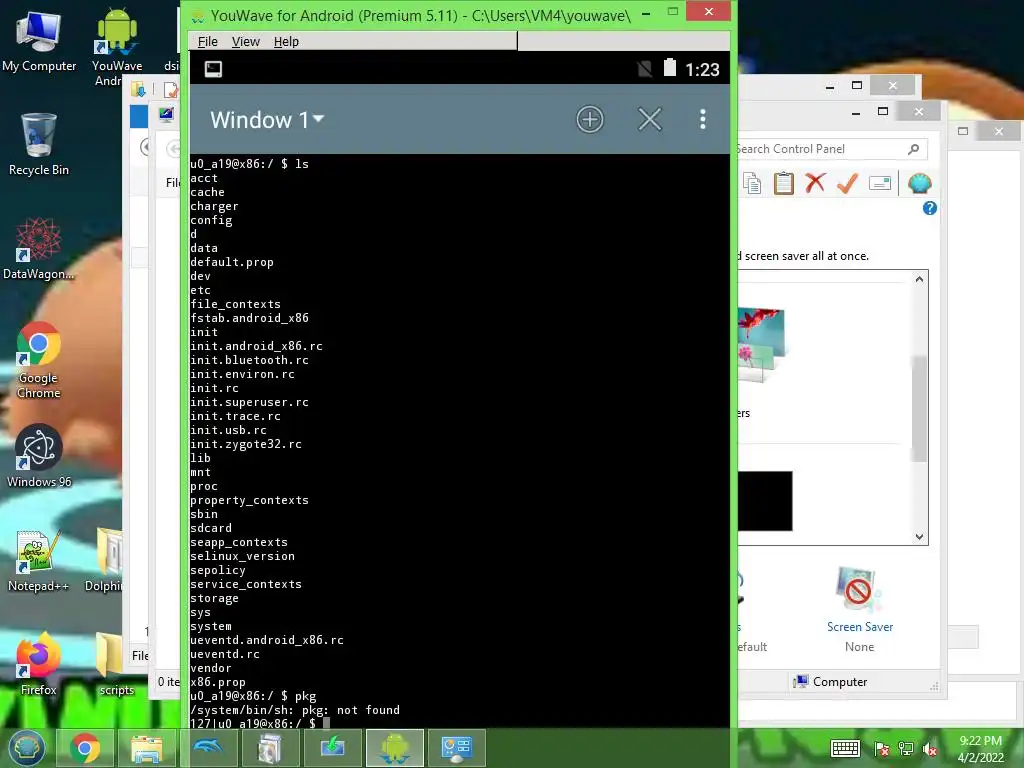Image resolution: width=1024 pixels, height=768 pixels.
Task: Select the Firefox desktop icon
Action: (39, 664)
